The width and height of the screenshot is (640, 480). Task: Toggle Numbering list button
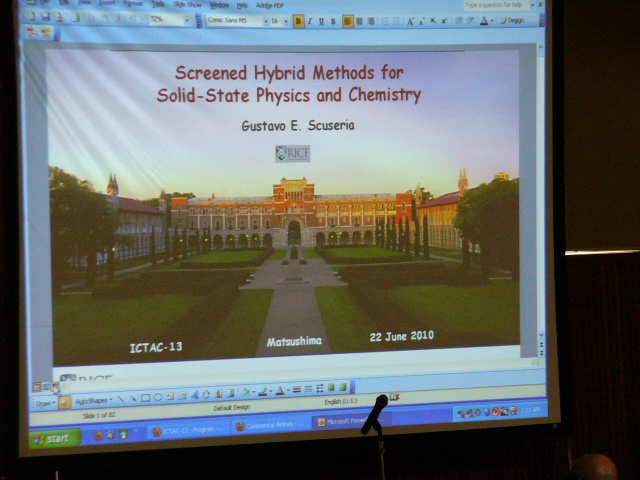tap(385, 21)
